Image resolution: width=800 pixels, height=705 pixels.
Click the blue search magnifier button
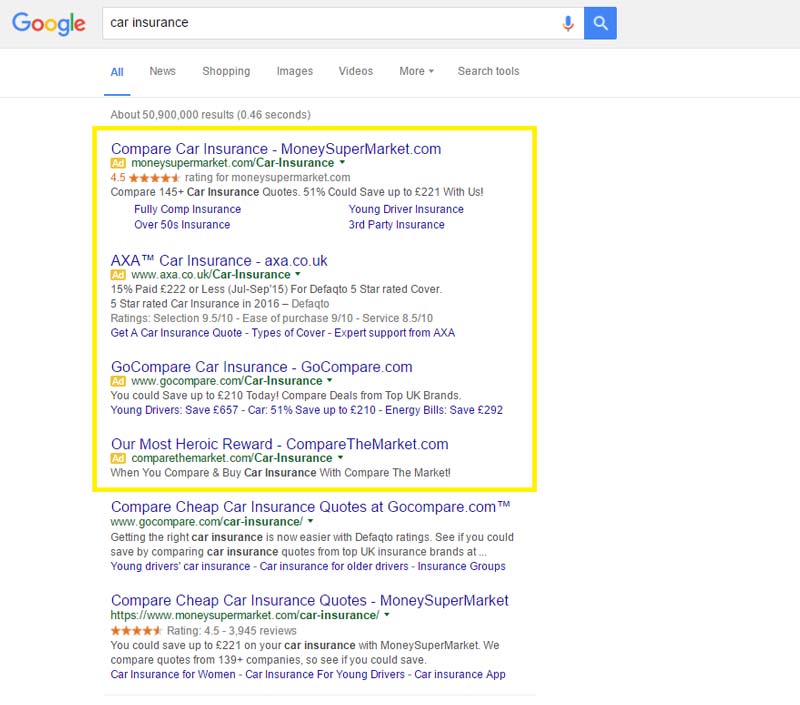[600, 23]
